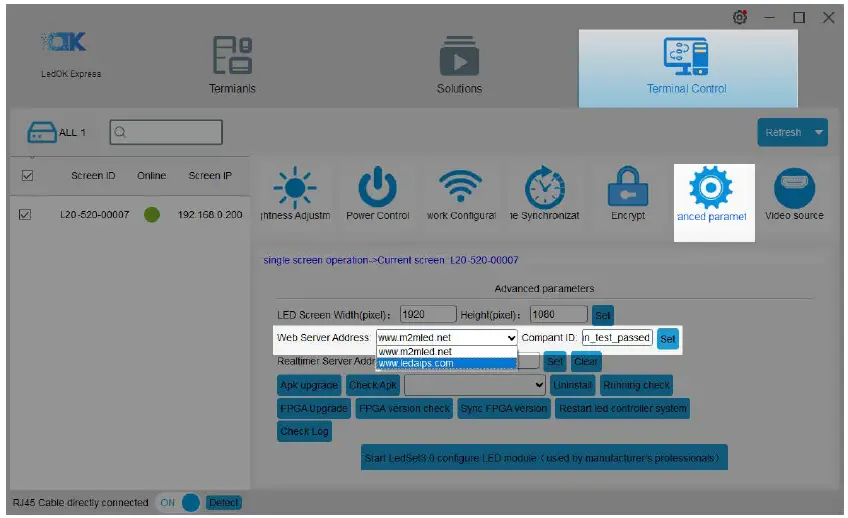Click the FPGA version check button
Screen dimensions: 848x518
pos(404,408)
